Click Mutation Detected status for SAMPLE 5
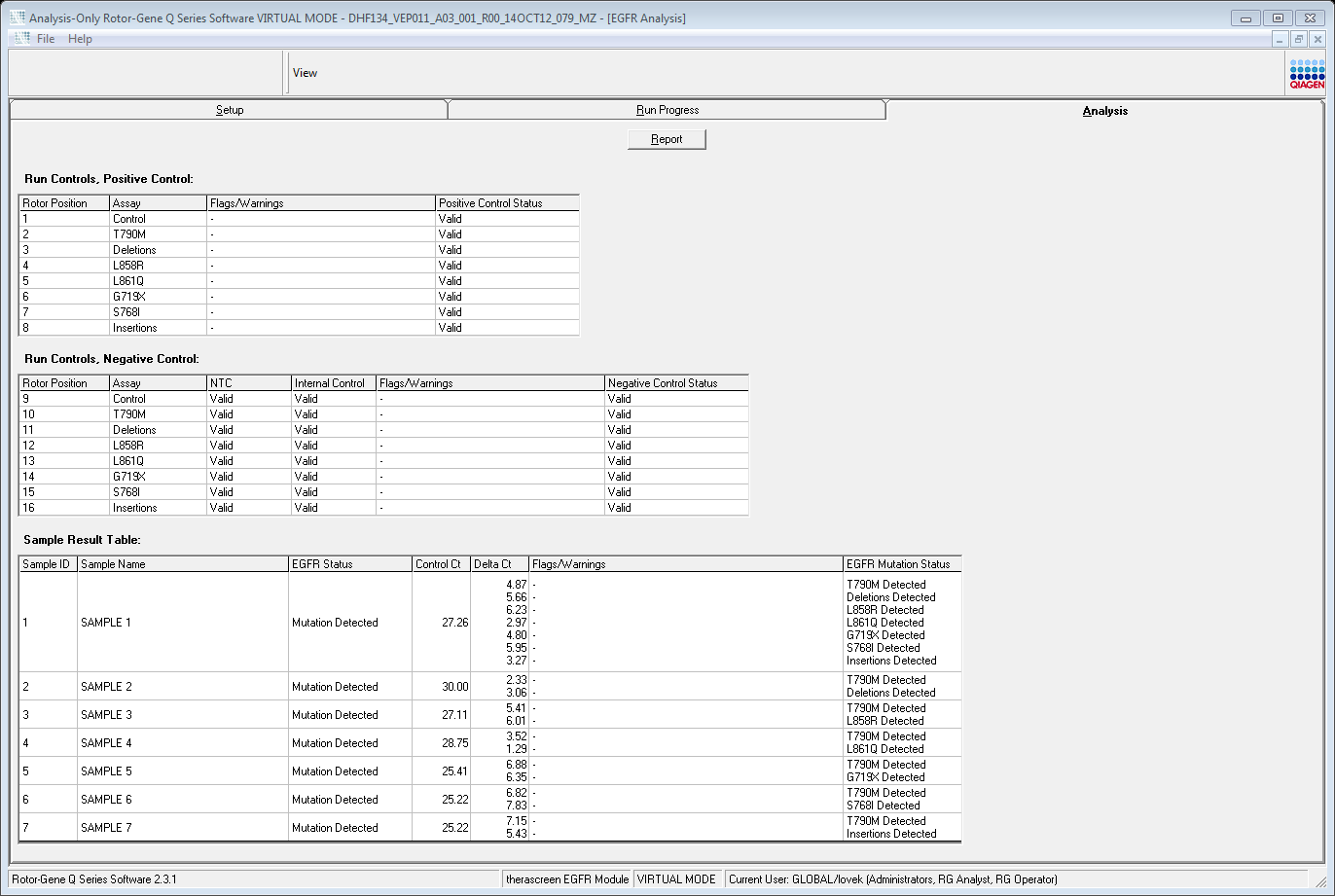Image resolution: width=1335 pixels, height=896 pixels. pyautogui.click(x=335, y=771)
